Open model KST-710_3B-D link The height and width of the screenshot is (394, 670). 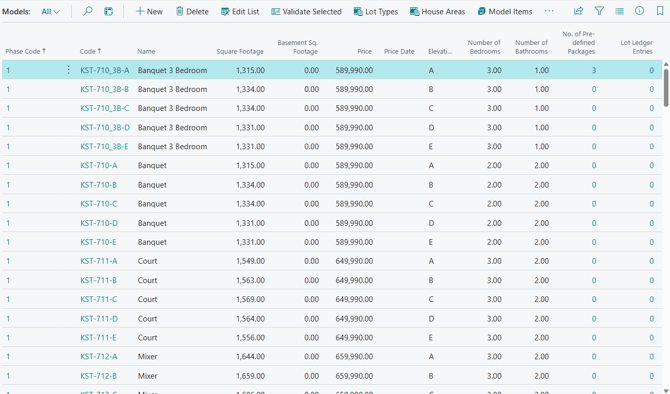click(x=105, y=127)
